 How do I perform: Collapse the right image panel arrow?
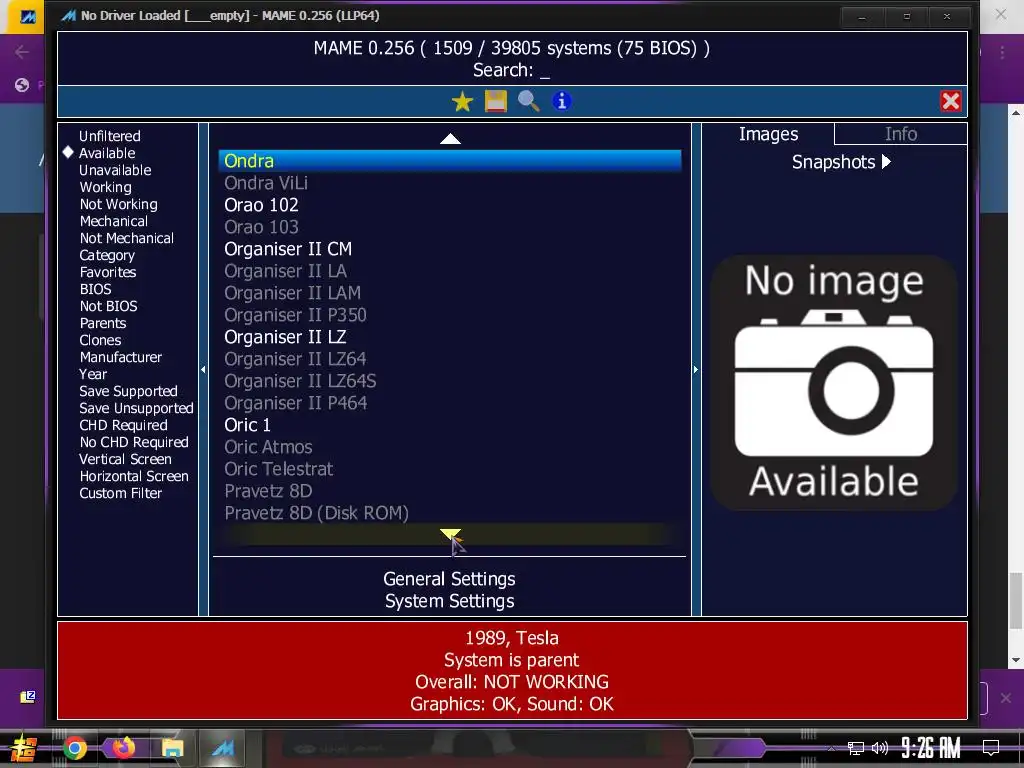[x=696, y=370]
